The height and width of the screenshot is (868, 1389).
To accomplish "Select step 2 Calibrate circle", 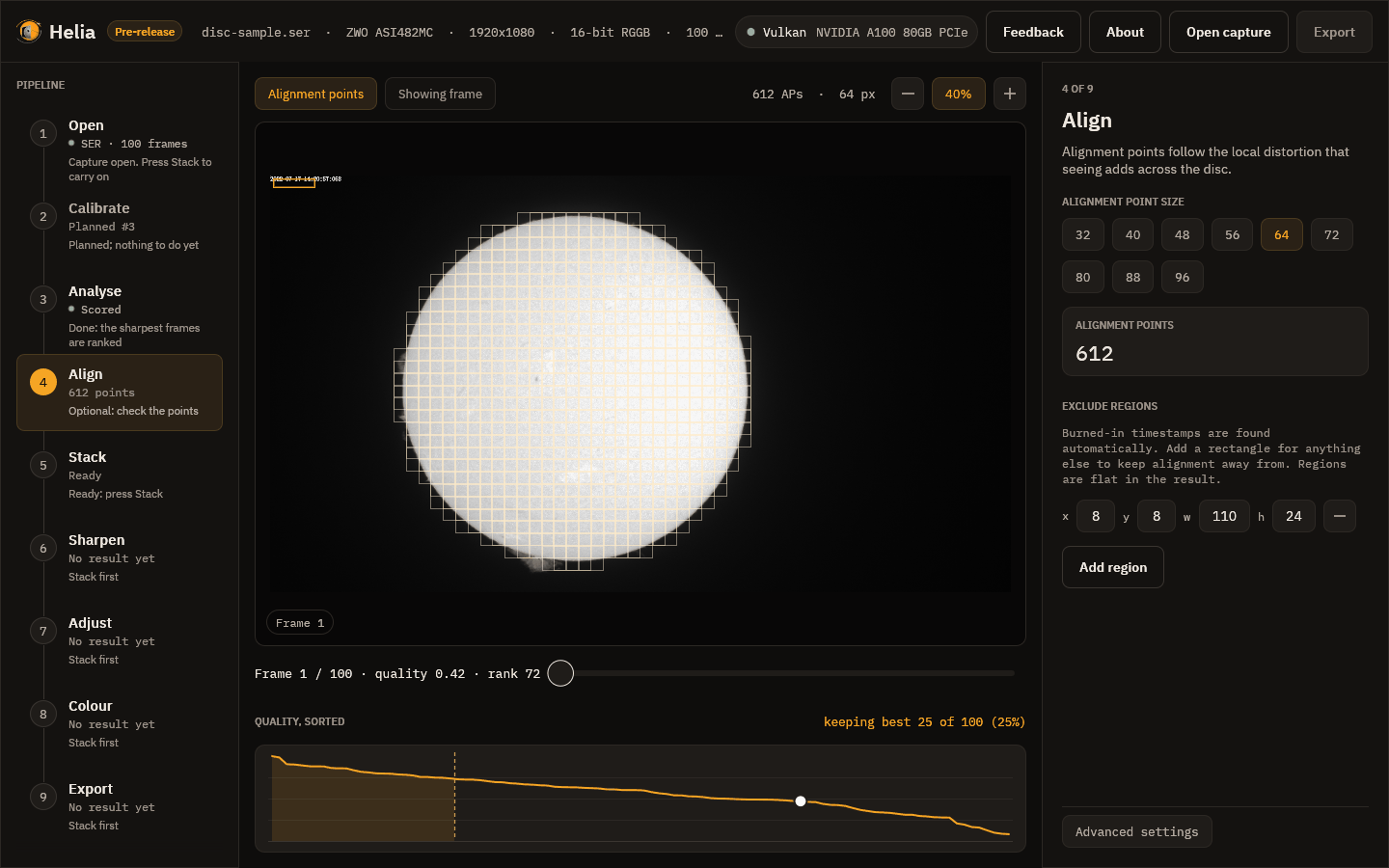I will click(42, 217).
